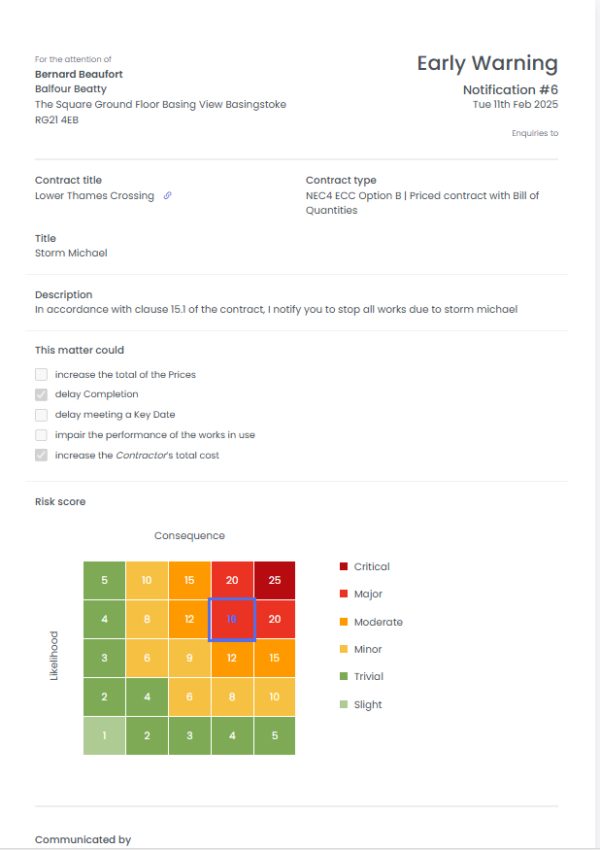Enable the 'delay meeting a Key Date' checkbox
The width and height of the screenshot is (600, 850).
[41, 414]
